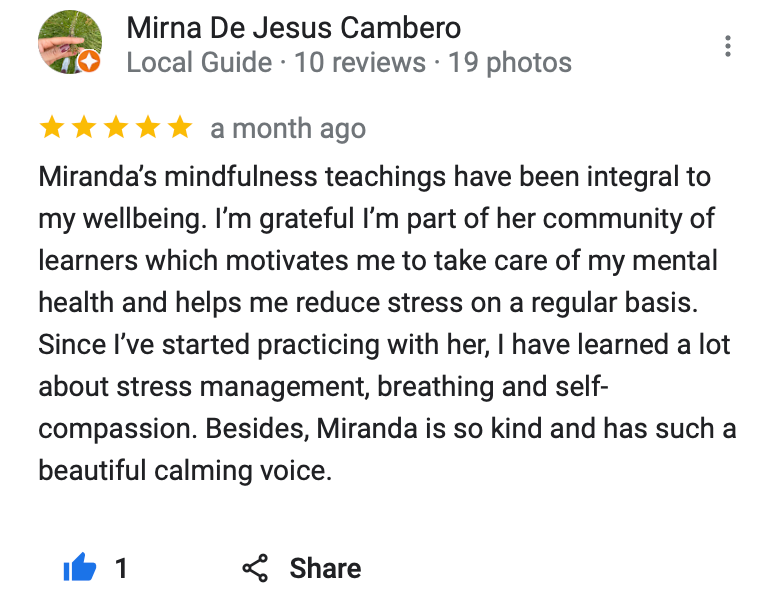
Task: Click the thumbs-up like icon
Action: [x=79, y=569]
